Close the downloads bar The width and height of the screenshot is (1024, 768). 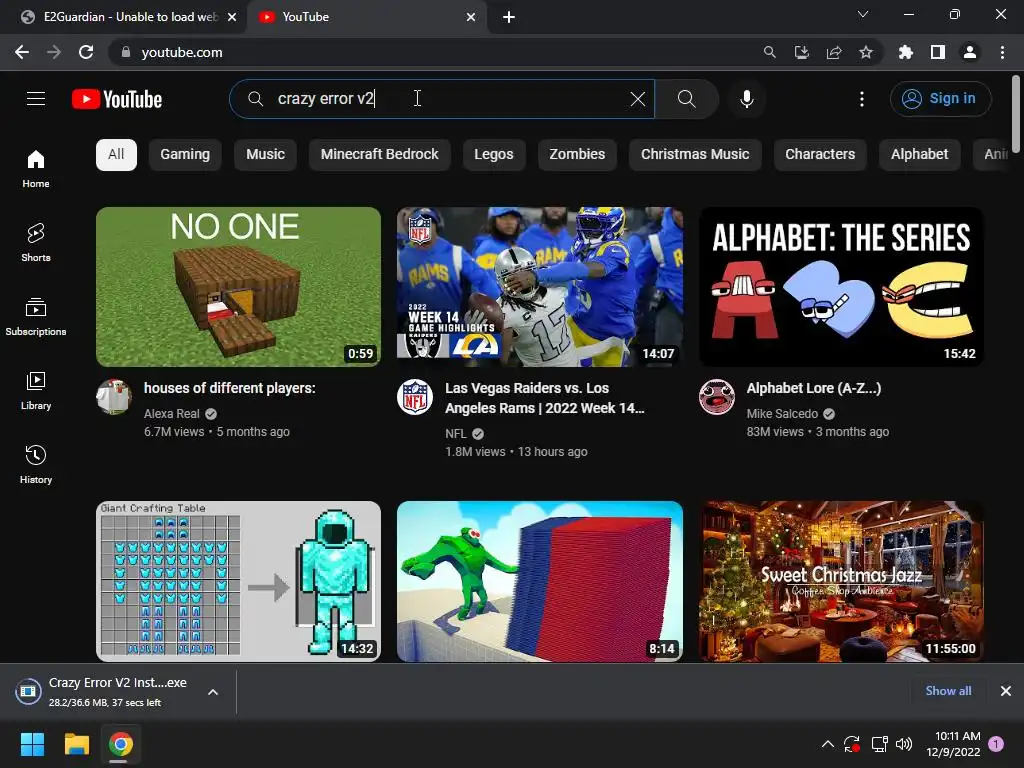click(1006, 691)
